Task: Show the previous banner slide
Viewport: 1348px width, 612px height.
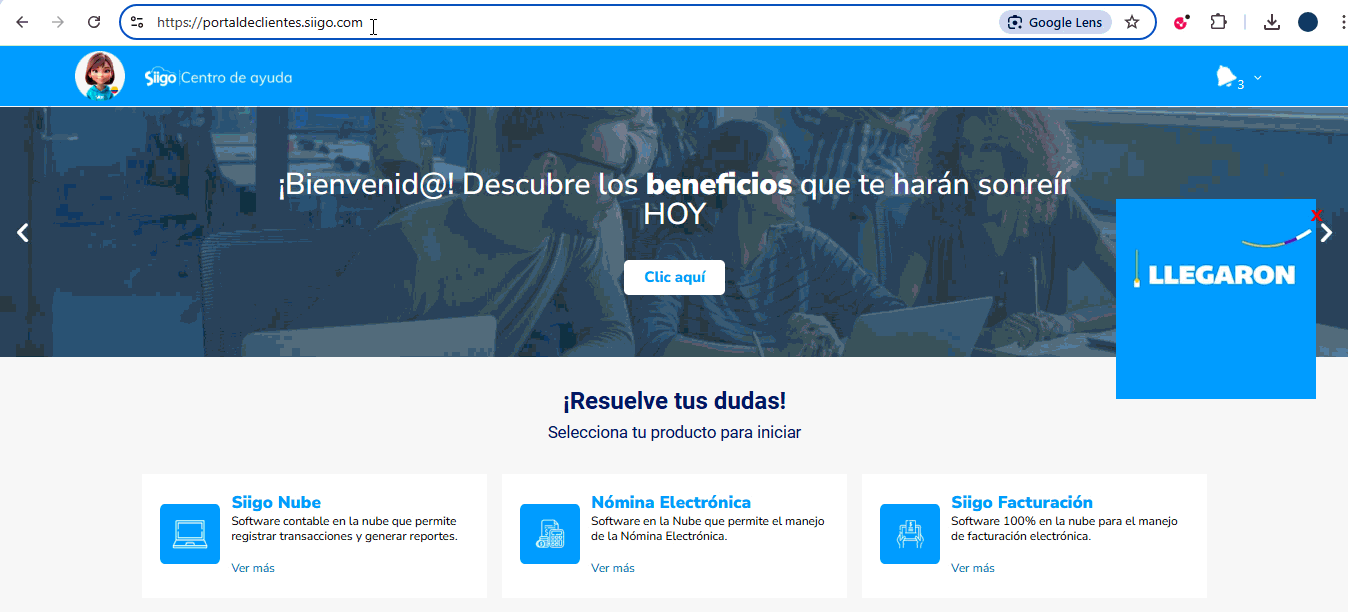Action: [x=23, y=233]
